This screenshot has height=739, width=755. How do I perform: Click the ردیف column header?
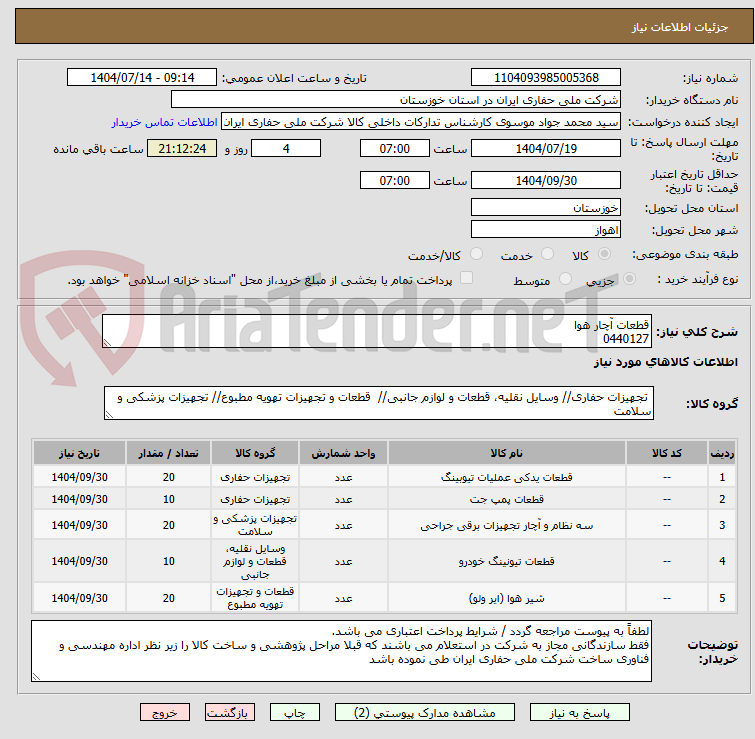pos(722,453)
